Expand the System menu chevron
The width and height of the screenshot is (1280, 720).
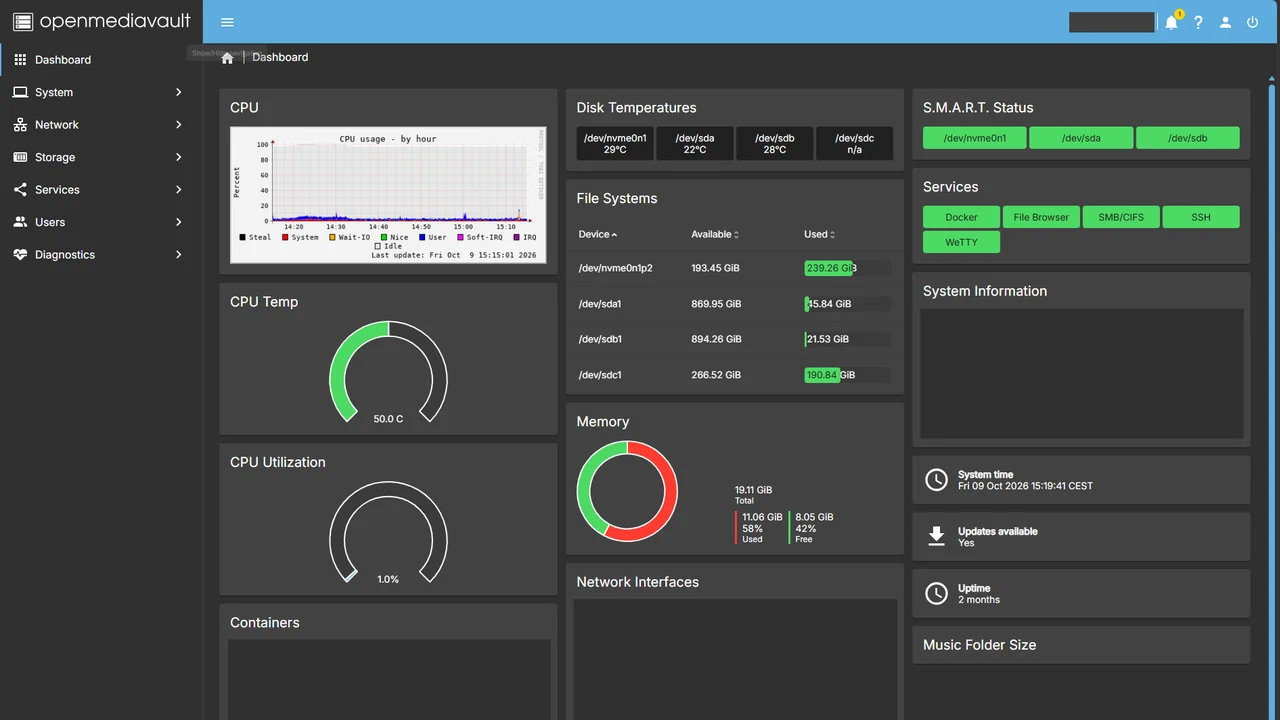tap(179, 92)
